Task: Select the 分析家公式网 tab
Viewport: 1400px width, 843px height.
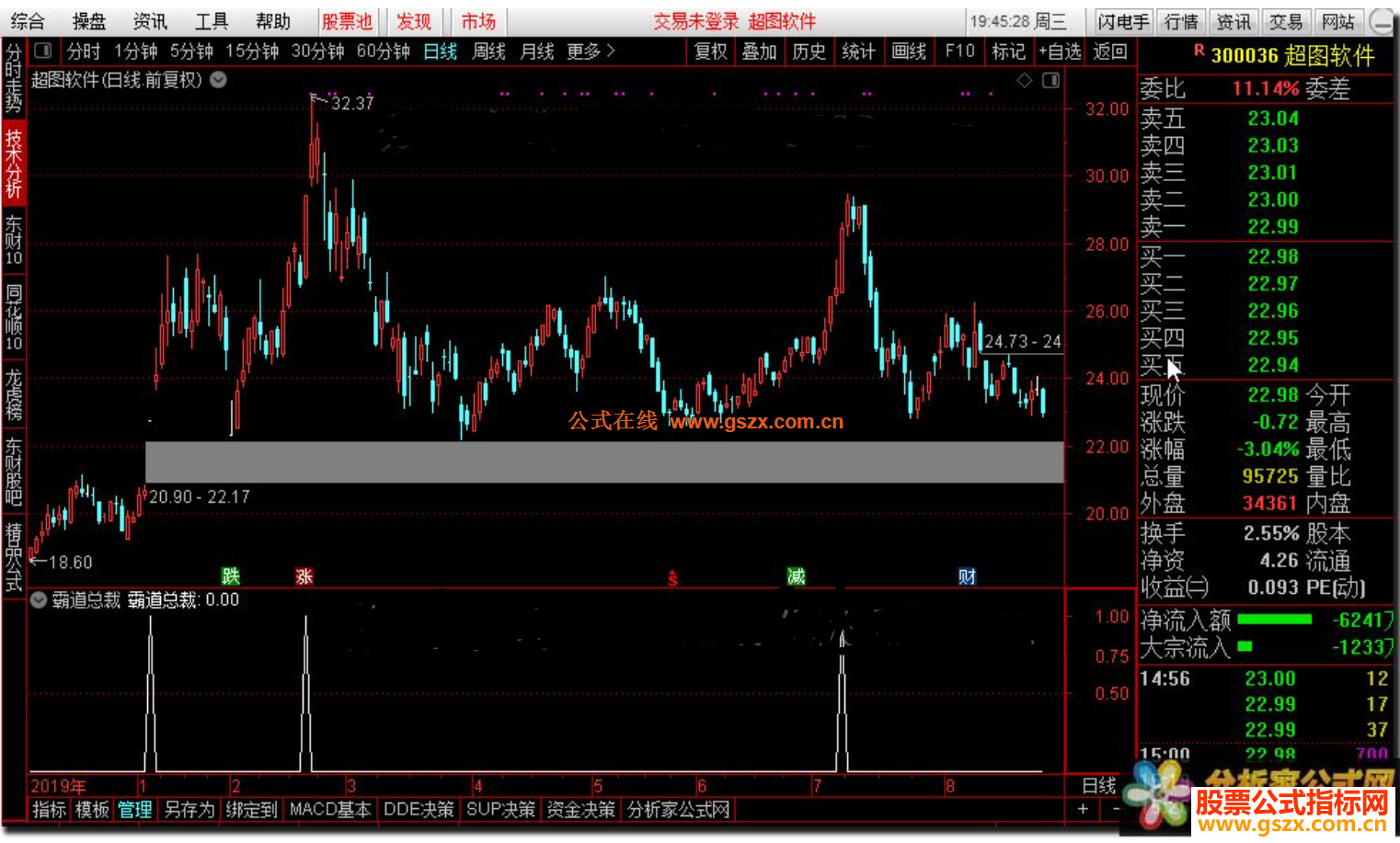Action: click(678, 810)
